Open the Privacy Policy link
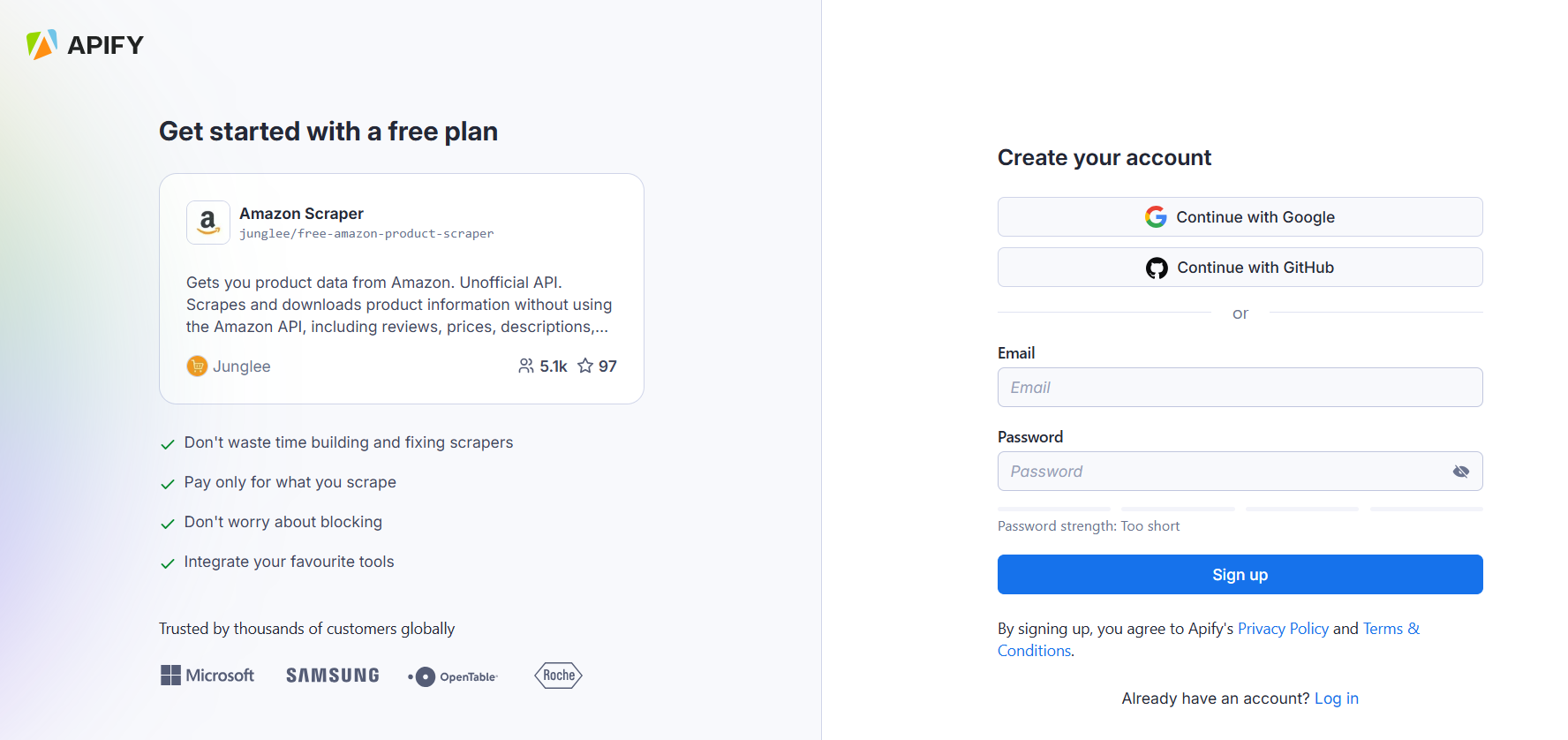This screenshot has width=1568, height=740. click(1283, 628)
